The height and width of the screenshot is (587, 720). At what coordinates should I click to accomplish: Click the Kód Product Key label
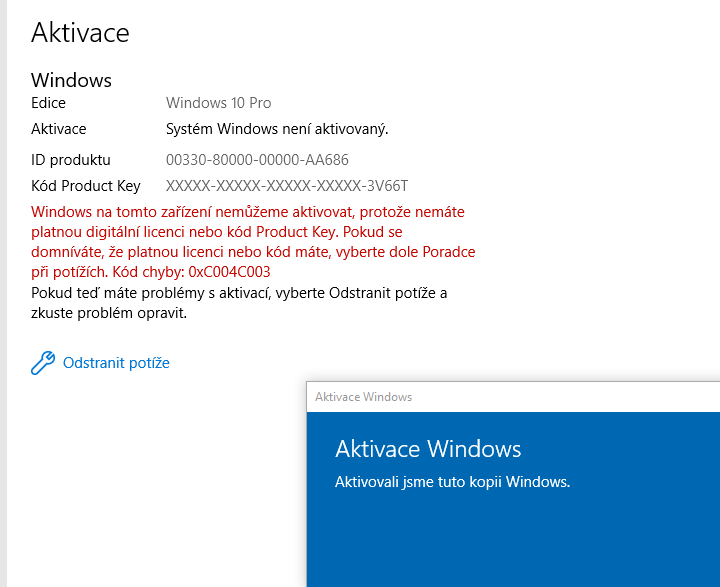[86, 186]
